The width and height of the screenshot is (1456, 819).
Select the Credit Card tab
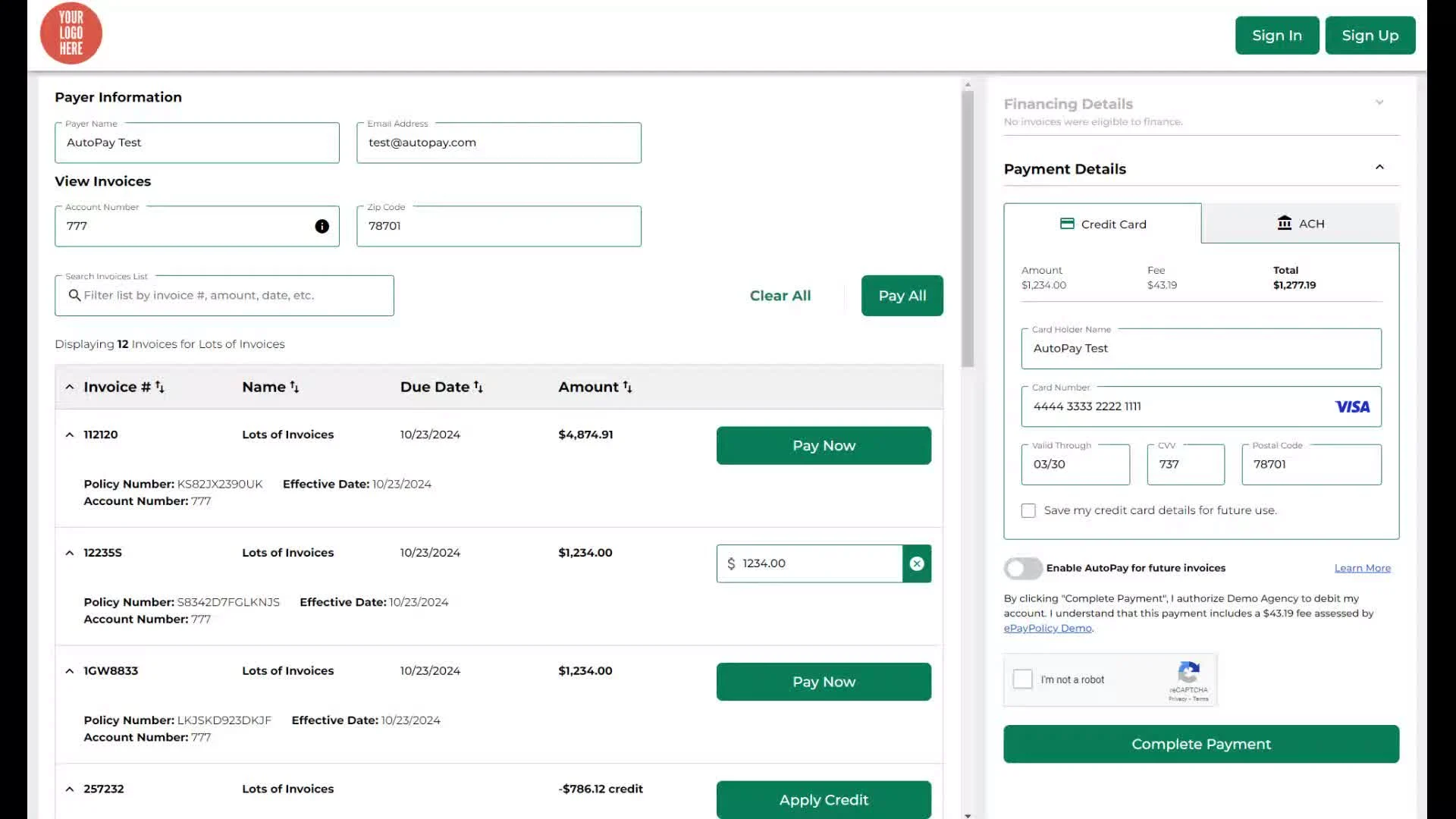click(x=1103, y=224)
